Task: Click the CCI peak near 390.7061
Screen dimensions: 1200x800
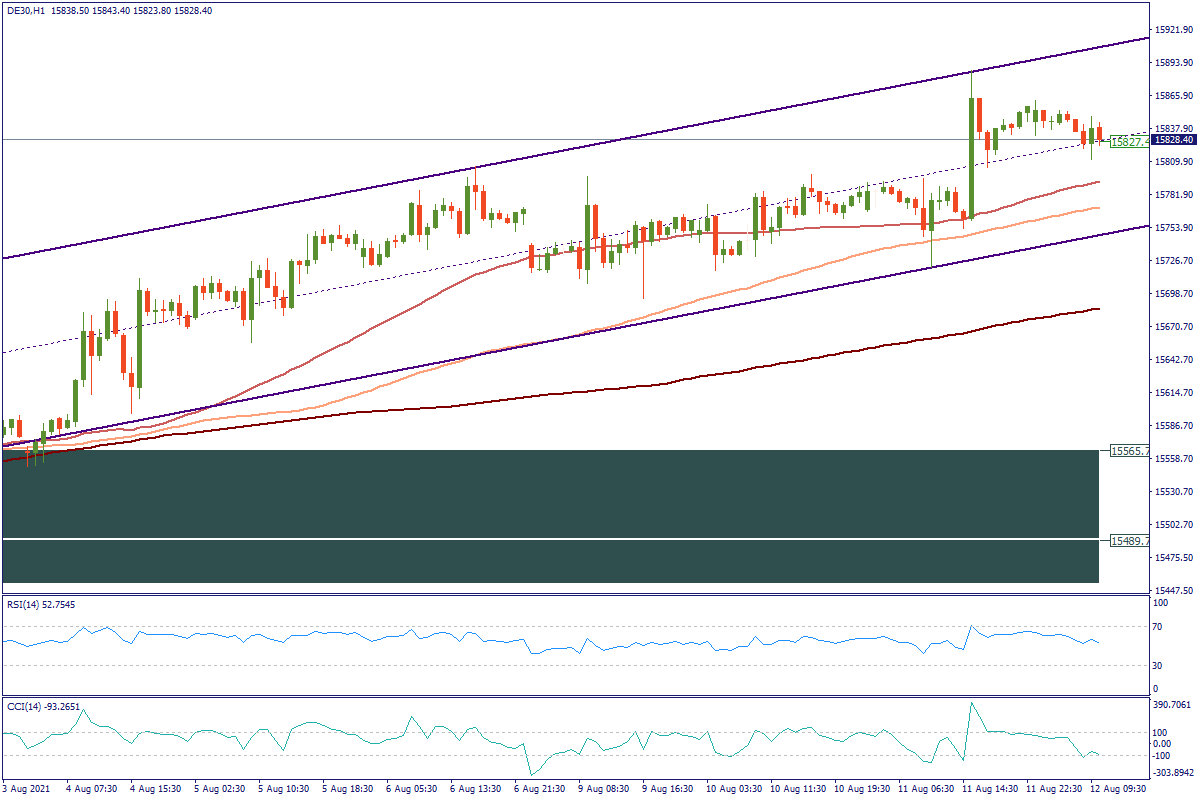Action: click(970, 703)
